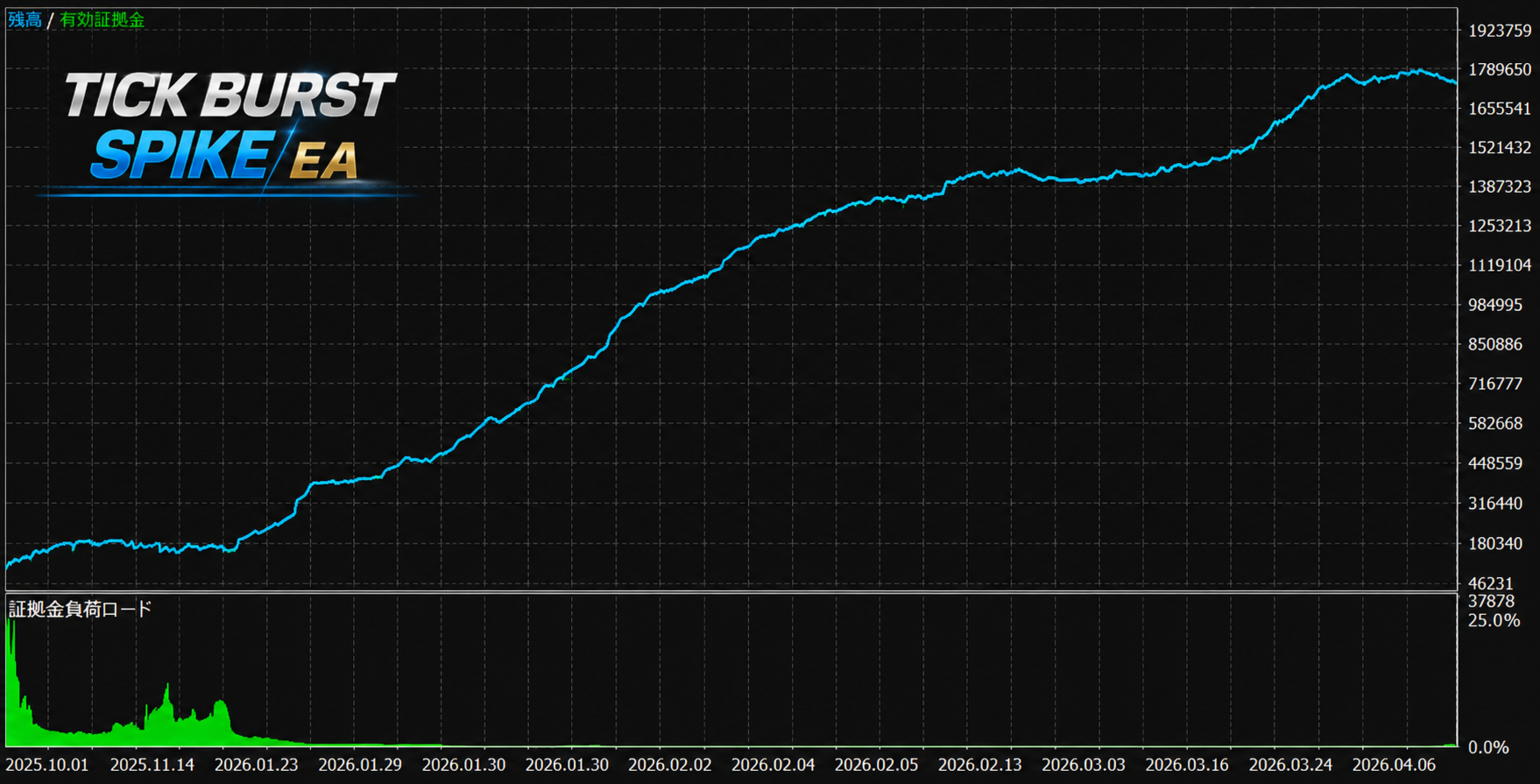Click the 984995 axis value
Screen dimensions: 1540x784
click(1495, 305)
